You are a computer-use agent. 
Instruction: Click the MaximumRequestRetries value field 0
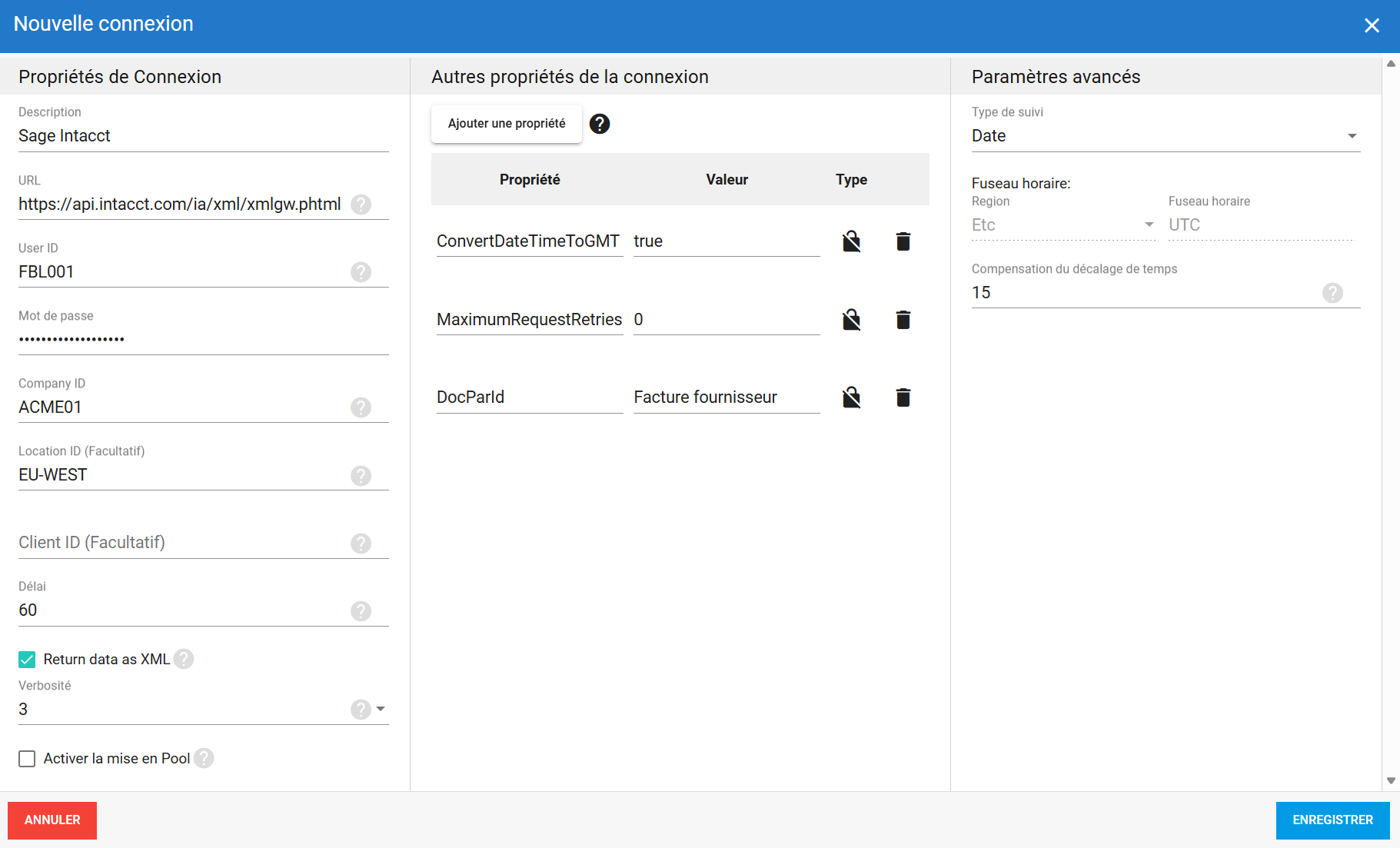[727, 320]
